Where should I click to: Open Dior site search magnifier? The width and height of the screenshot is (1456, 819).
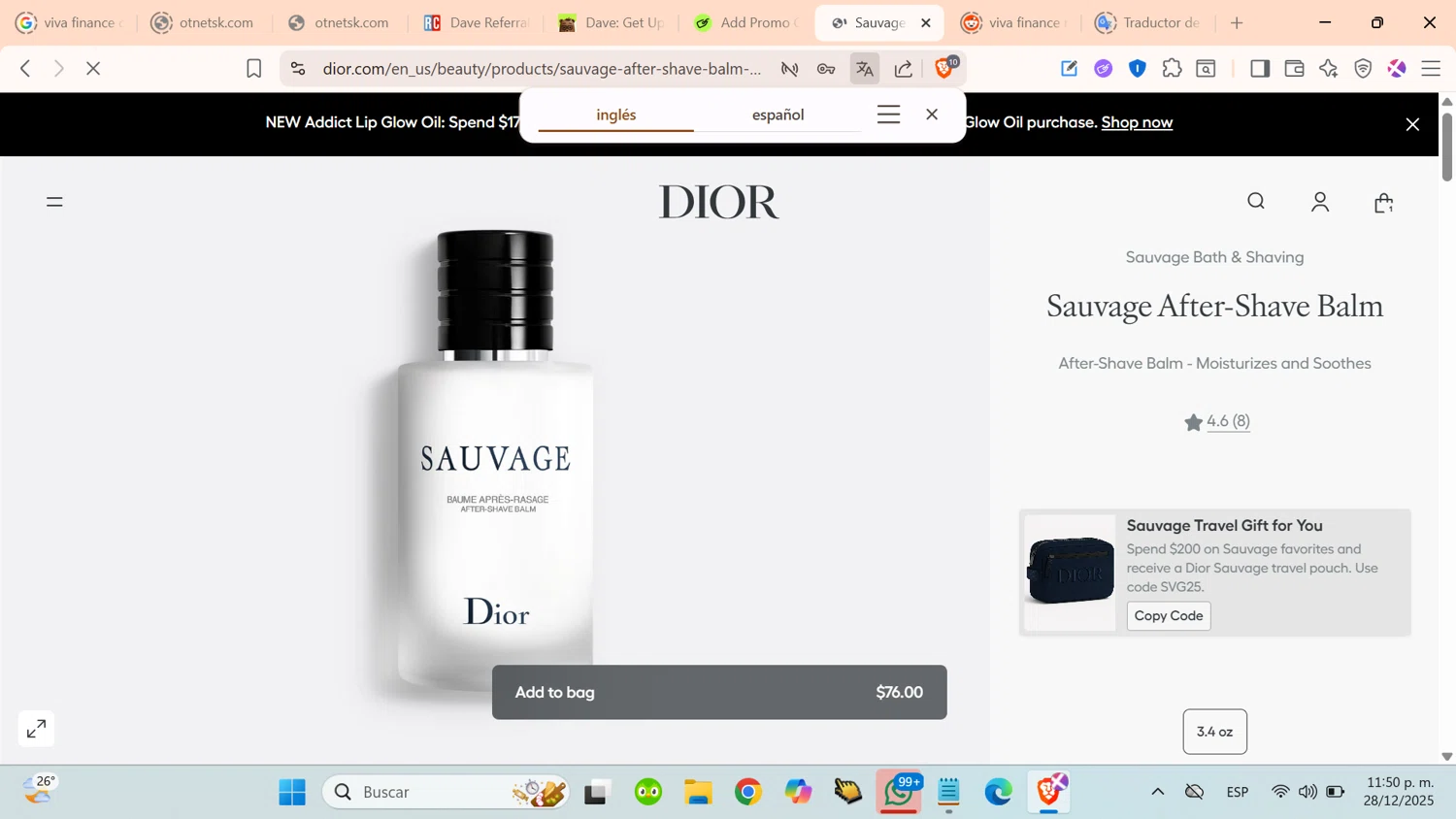click(x=1256, y=202)
